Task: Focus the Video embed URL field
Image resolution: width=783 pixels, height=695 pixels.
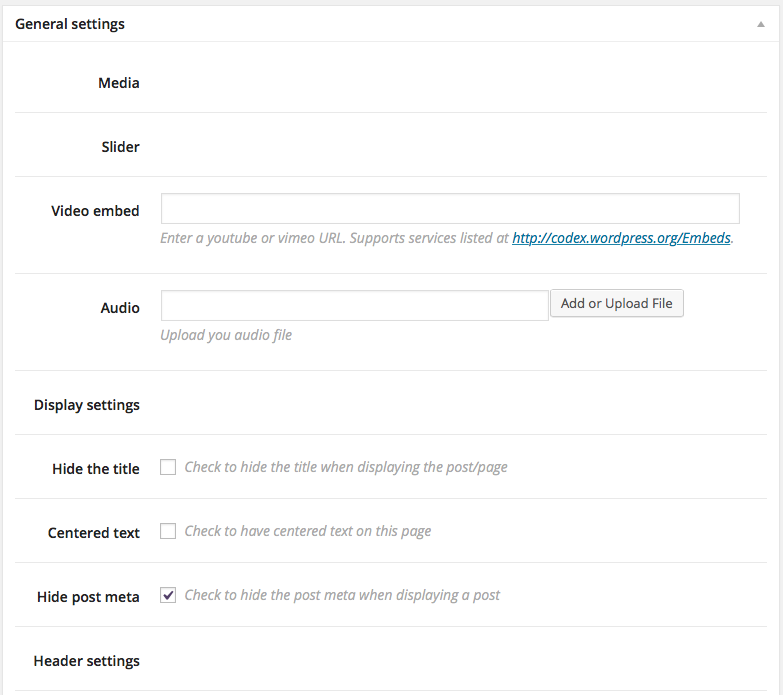Action: (450, 209)
